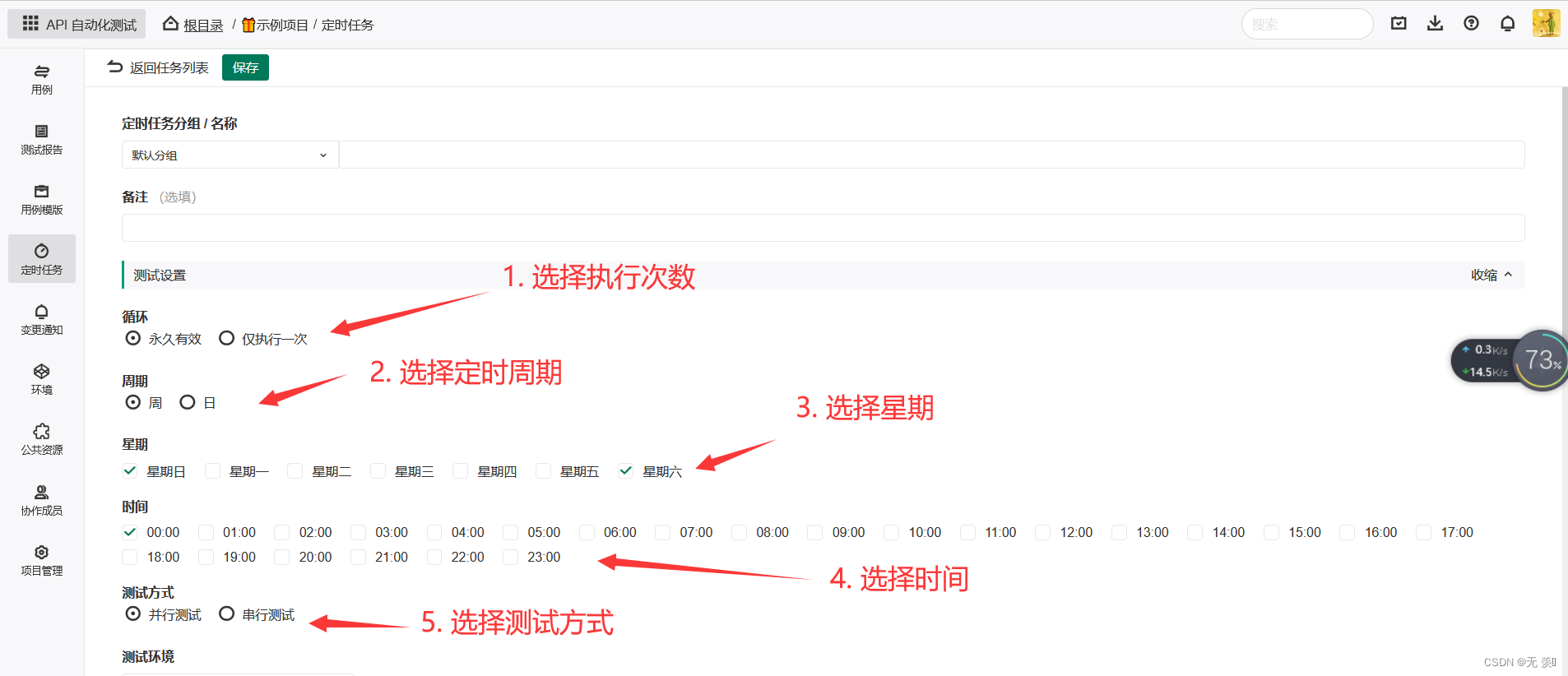Check 星期五 checkbox
The width and height of the screenshot is (1568, 676).
coord(543,470)
